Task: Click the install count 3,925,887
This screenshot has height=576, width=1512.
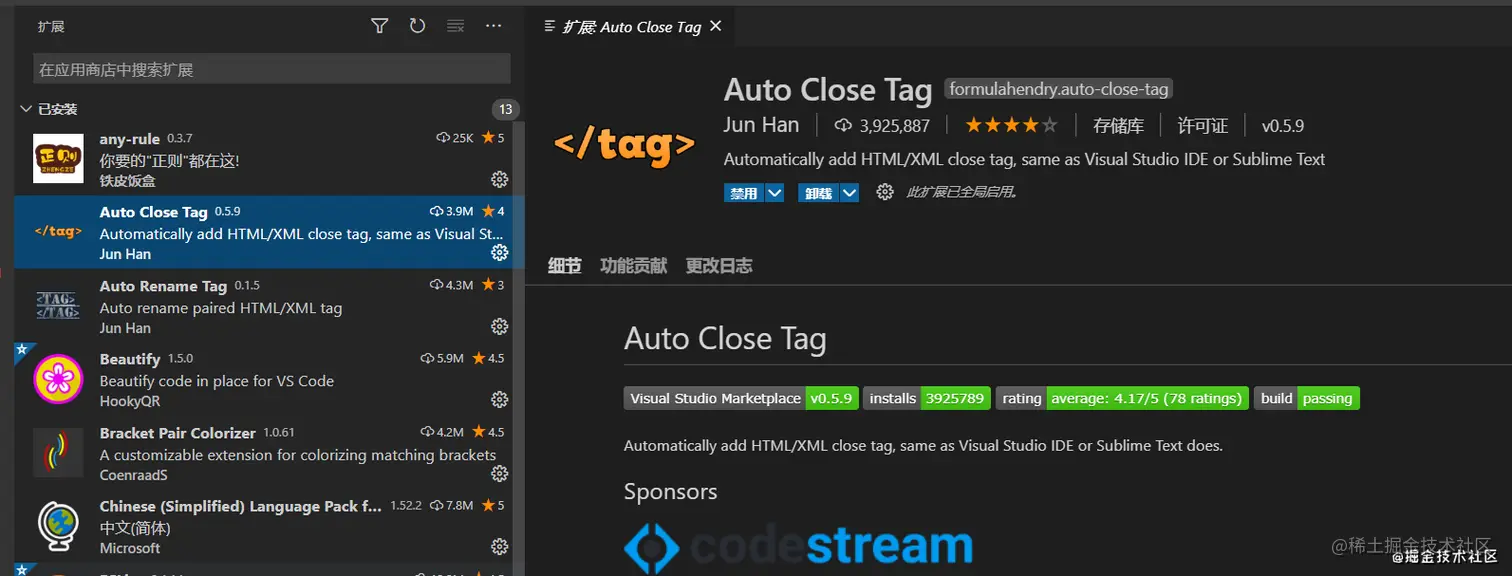Action: (882, 126)
